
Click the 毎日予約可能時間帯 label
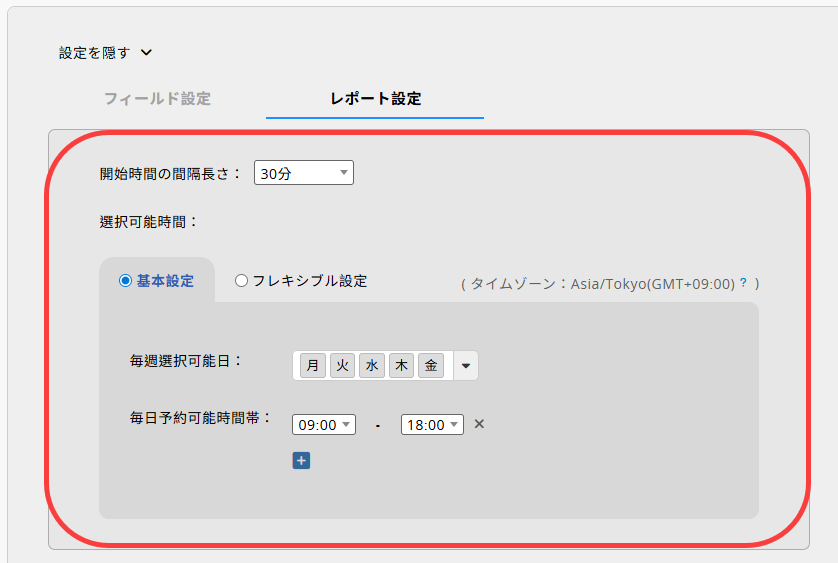(200, 417)
